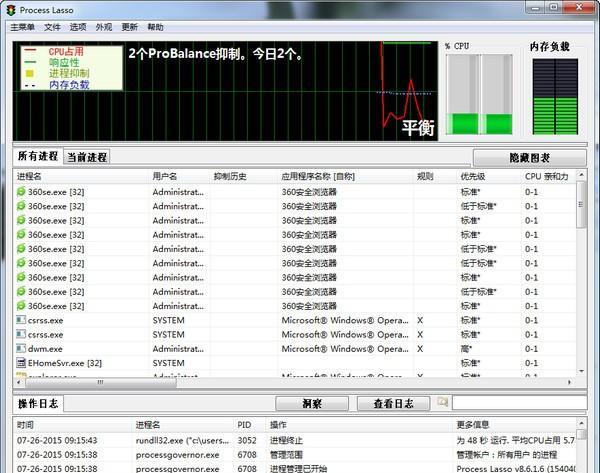The width and height of the screenshot is (600, 473).
Task: Sort log by the 更多信息 column header
Action: [x=473, y=425]
